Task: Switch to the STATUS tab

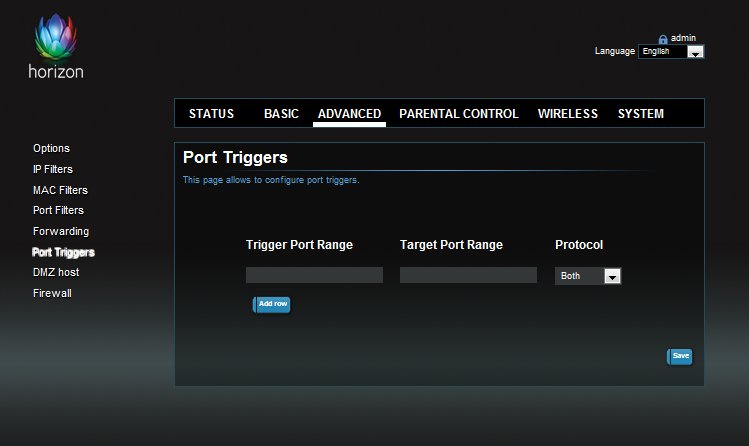Action: pos(211,114)
